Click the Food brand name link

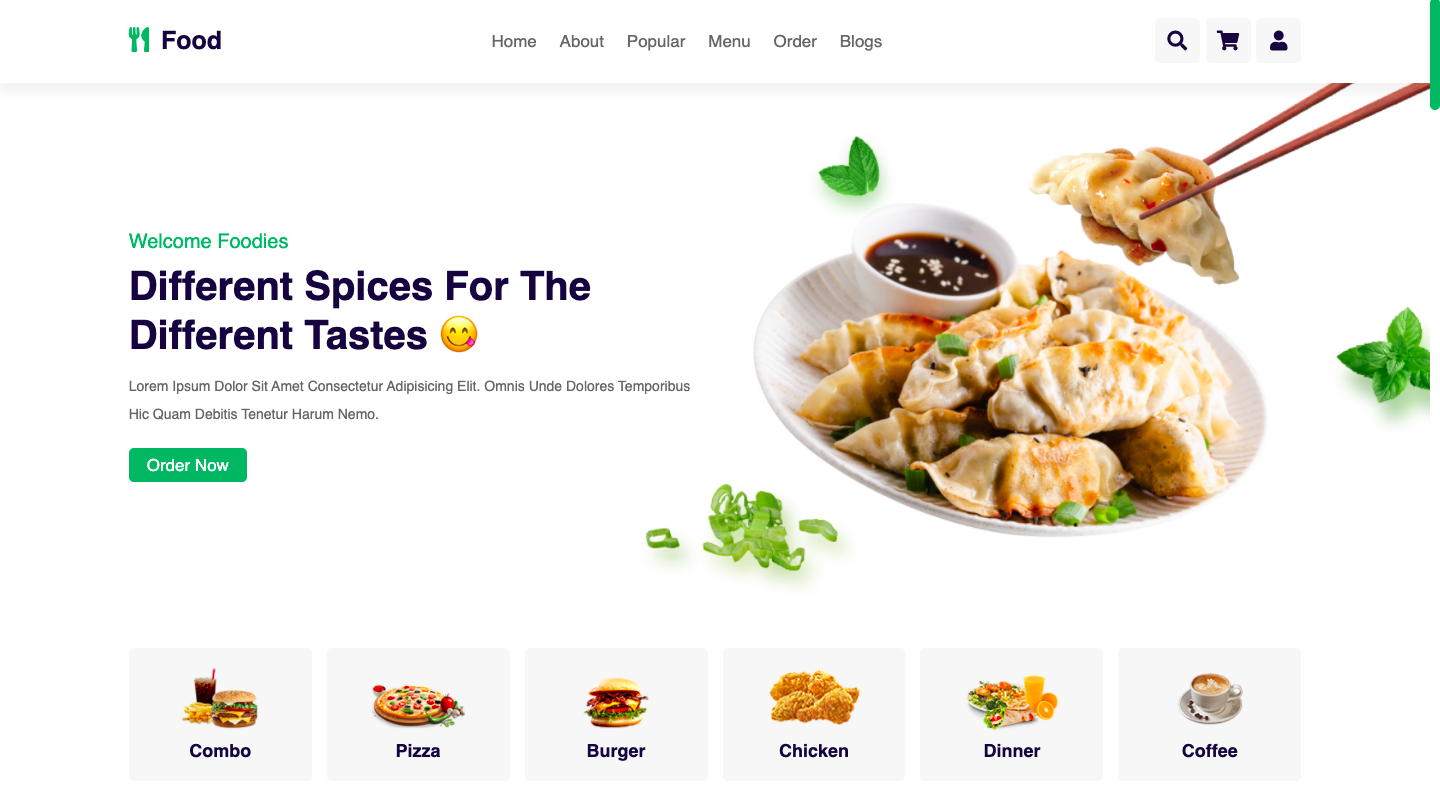191,40
